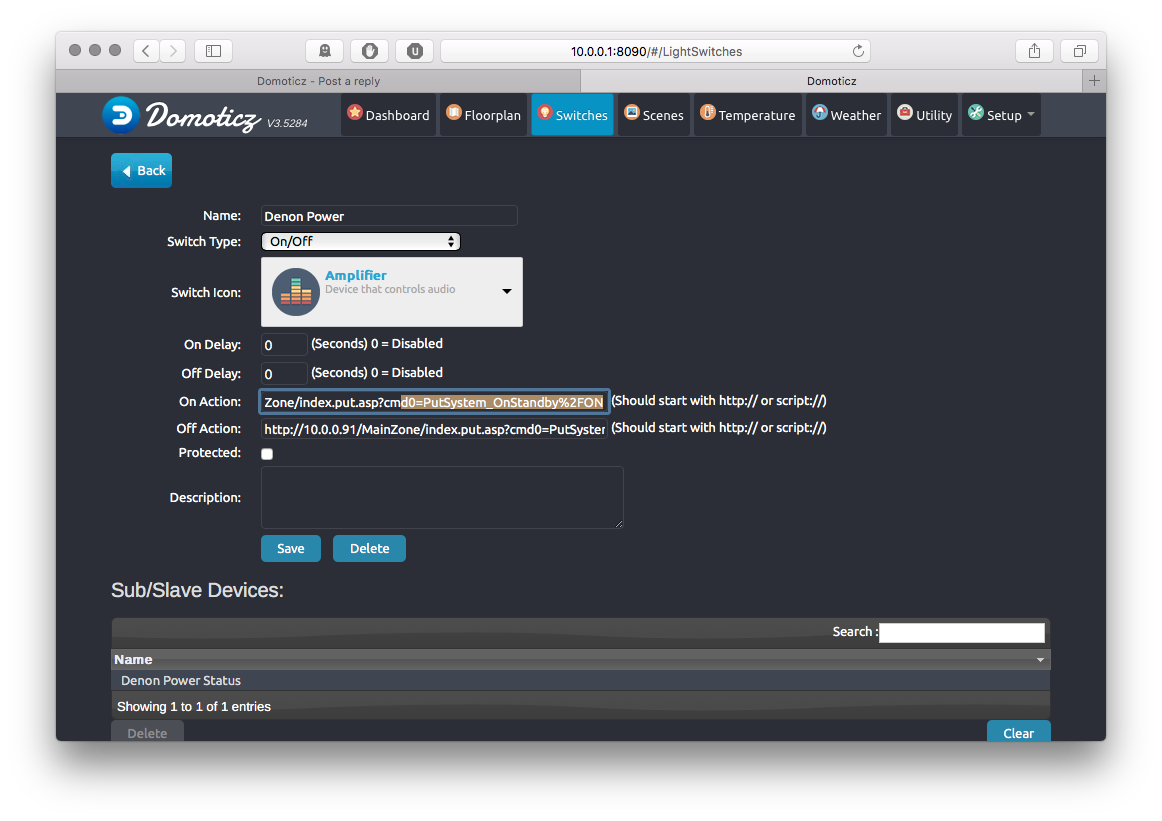Clear the sub/slave devices list
The image size is (1162, 821).
click(1018, 731)
